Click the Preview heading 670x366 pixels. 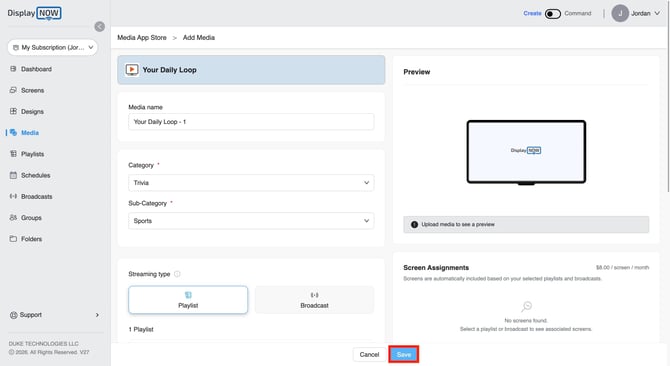pos(417,72)
